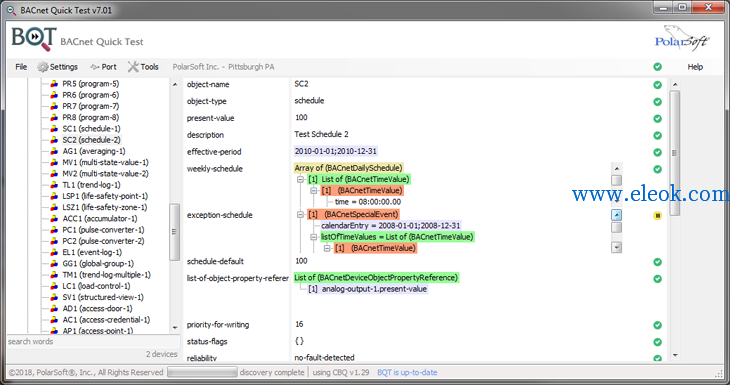730x385 pixels.
Task: Click the time = 08:00:00.00 entry
Action: pyautogui.click(x=368, y=202)
